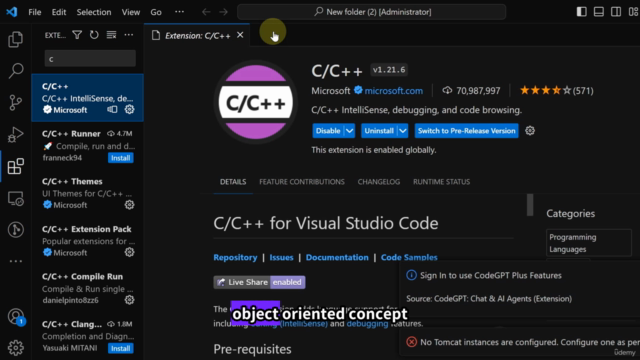Open the microsoft.com publisher link
The width and height of the screenshot is (640, 360).
tap(393, 91)
